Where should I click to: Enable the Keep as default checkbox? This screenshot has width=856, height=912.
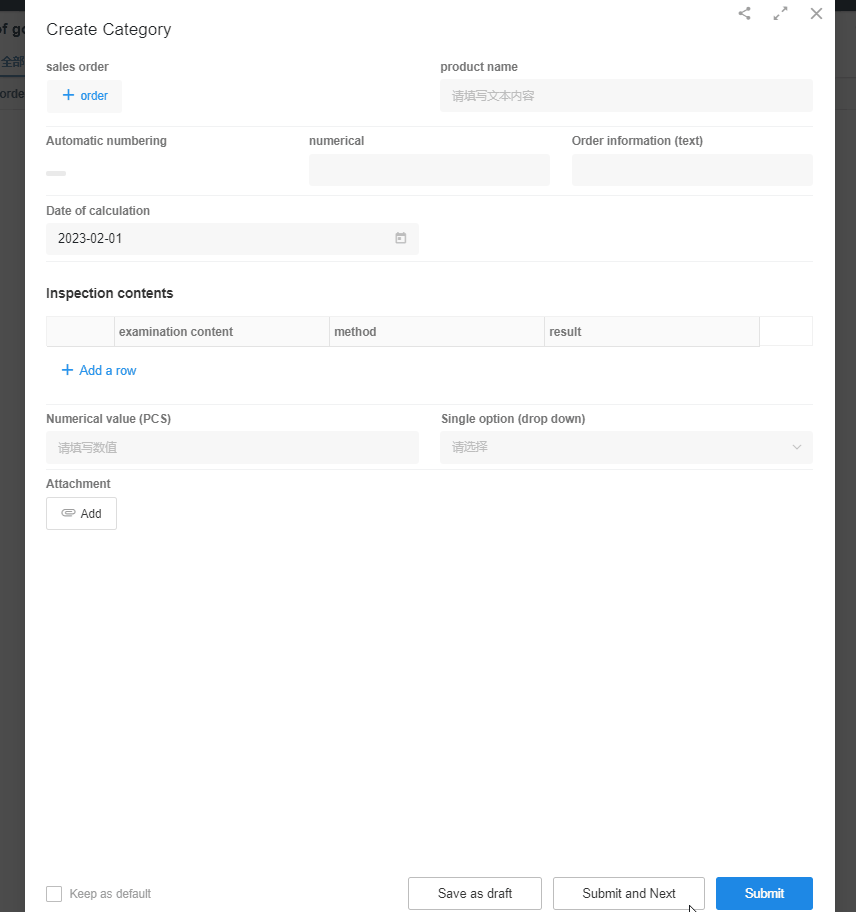(54, 893)
